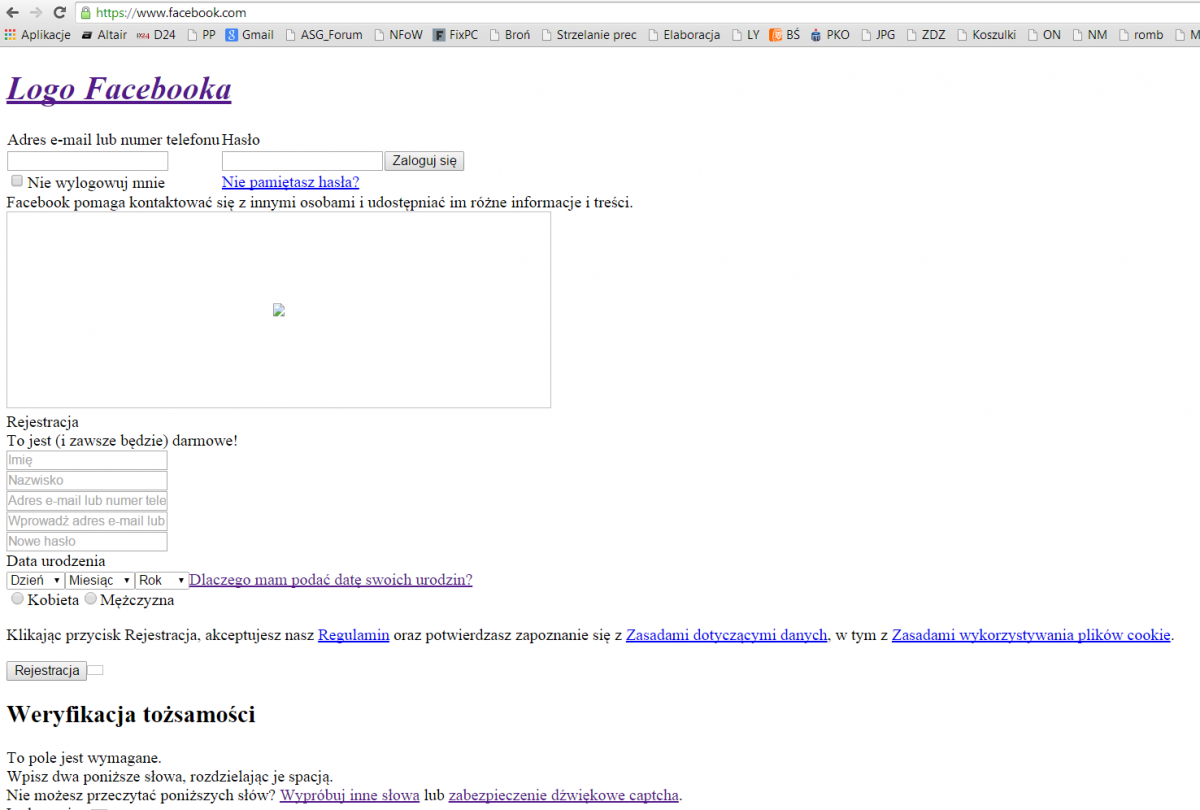Click the 'Zaloguj się' login button

pos(424,160)
